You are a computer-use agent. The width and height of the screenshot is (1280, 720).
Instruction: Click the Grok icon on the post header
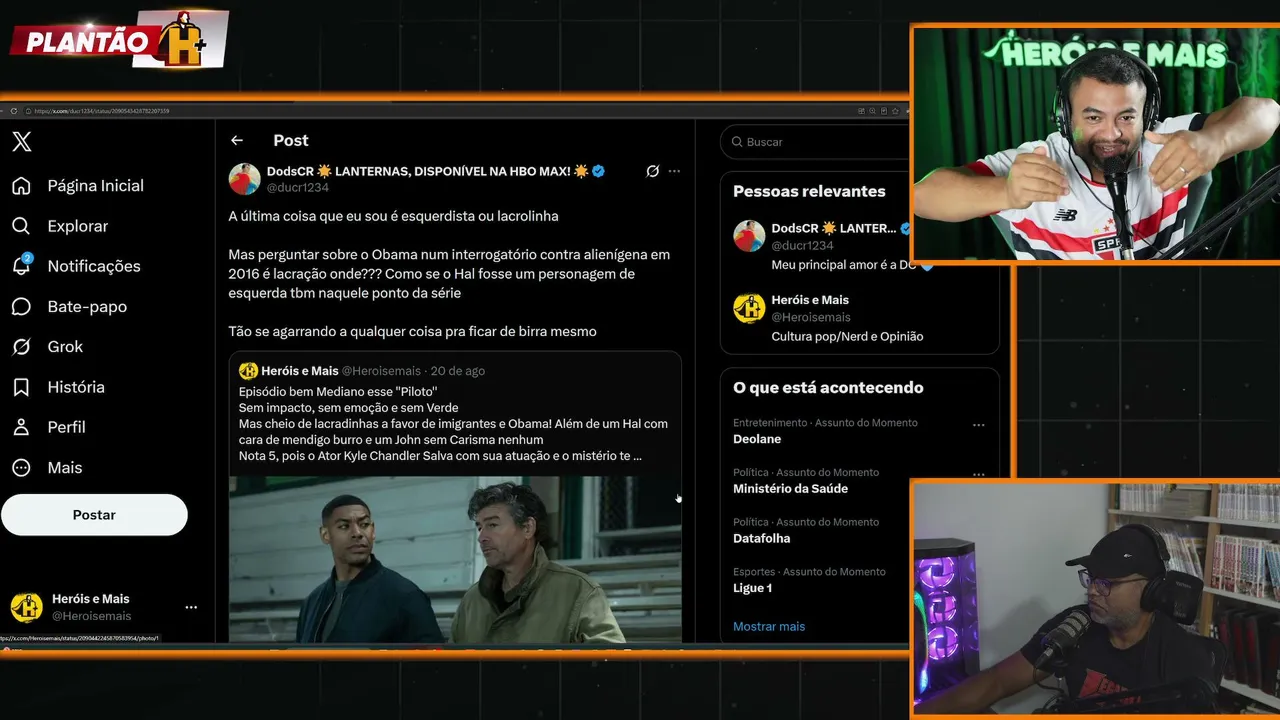point(652,171)
